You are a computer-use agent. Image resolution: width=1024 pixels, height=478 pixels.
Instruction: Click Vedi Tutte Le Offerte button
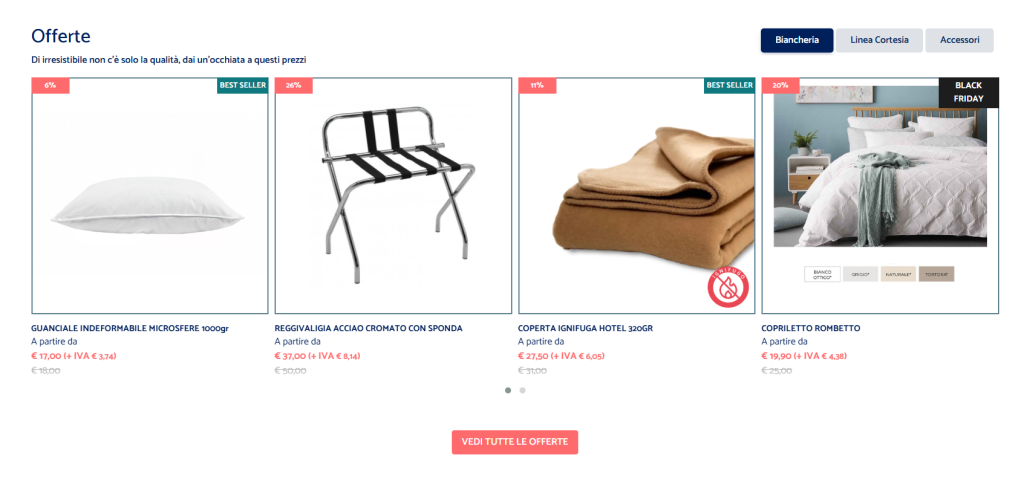click(x=515, y=442)
